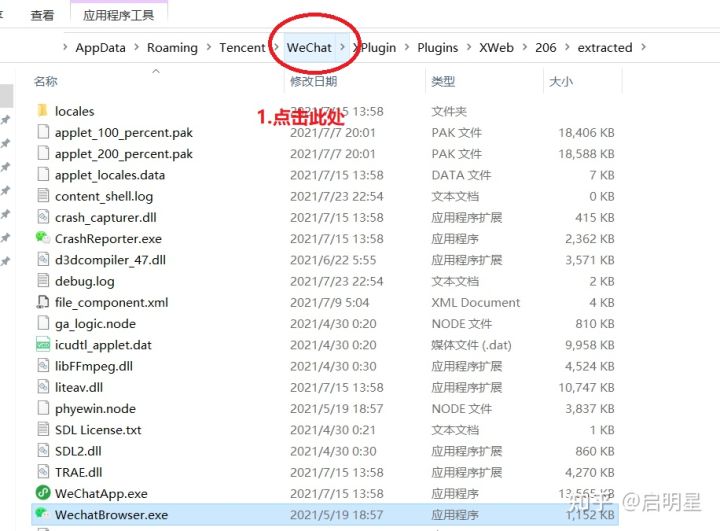Go to XWeb in the address bar
Image resolution: width=720 pixels, height=531 pixels.
tap(496, 47)
